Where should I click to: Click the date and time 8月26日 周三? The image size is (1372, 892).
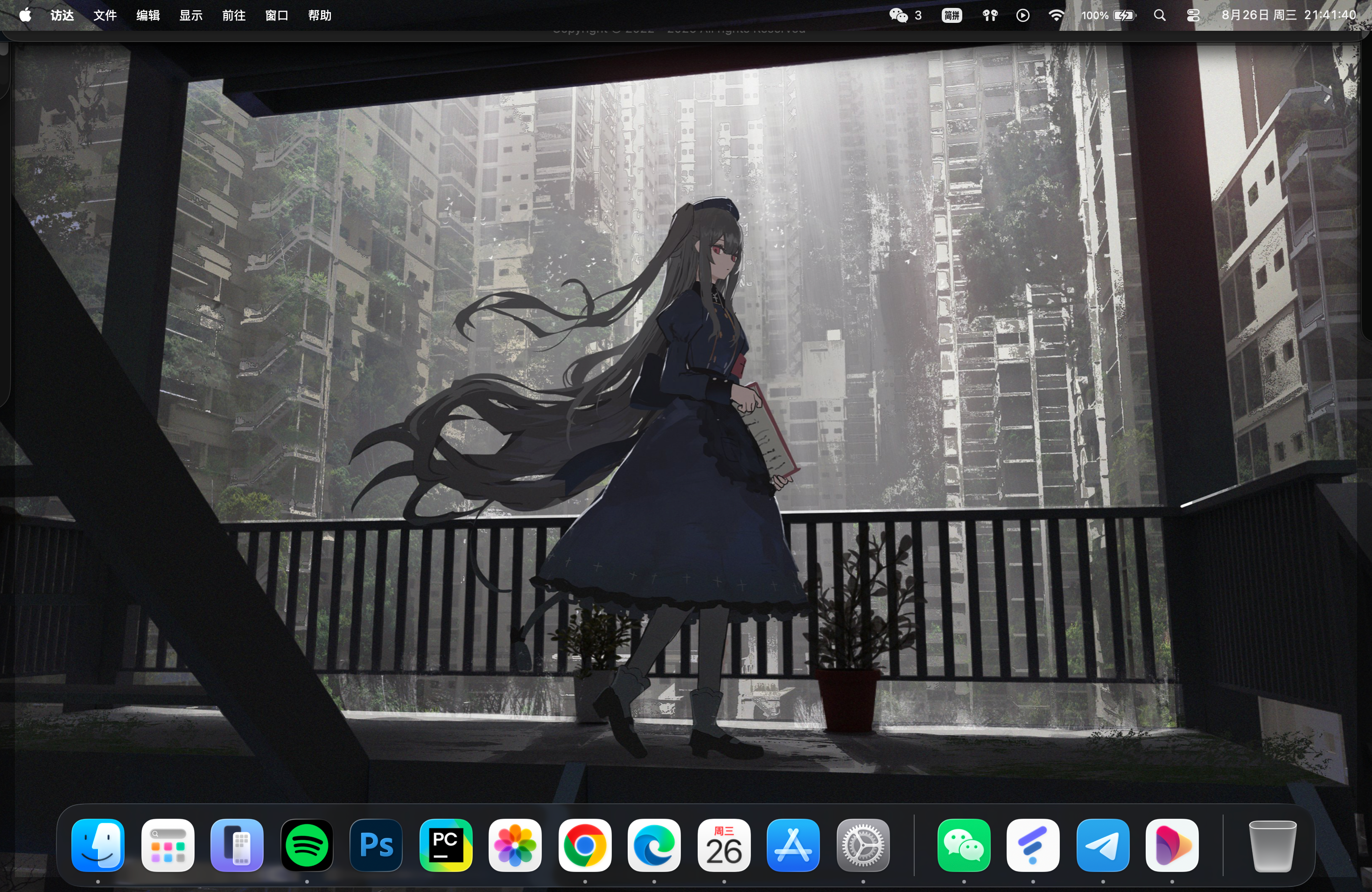tap(1289, 15)
